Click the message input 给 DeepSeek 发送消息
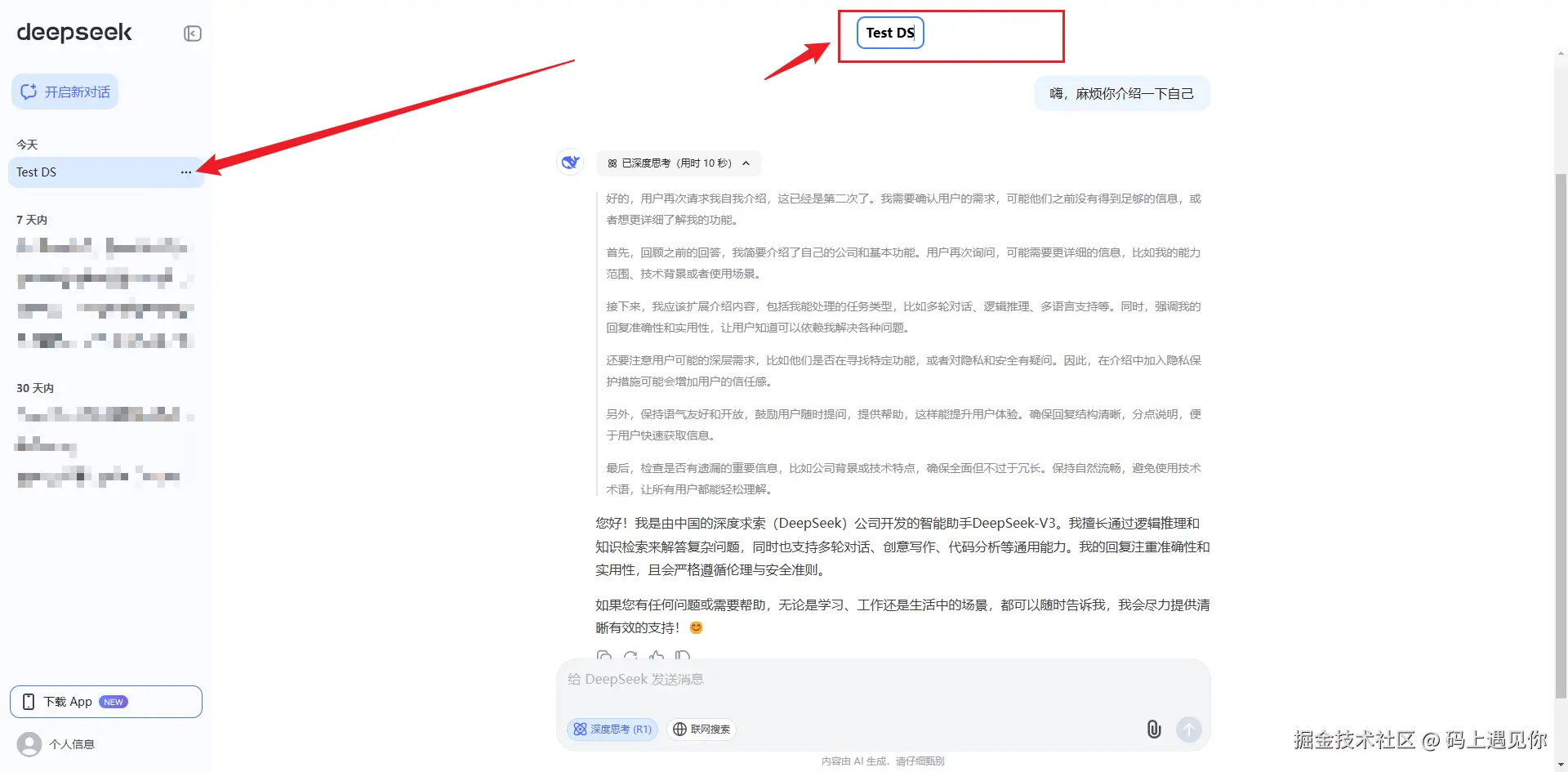Viewport: 1568px width, 772px height. [882, 680]
